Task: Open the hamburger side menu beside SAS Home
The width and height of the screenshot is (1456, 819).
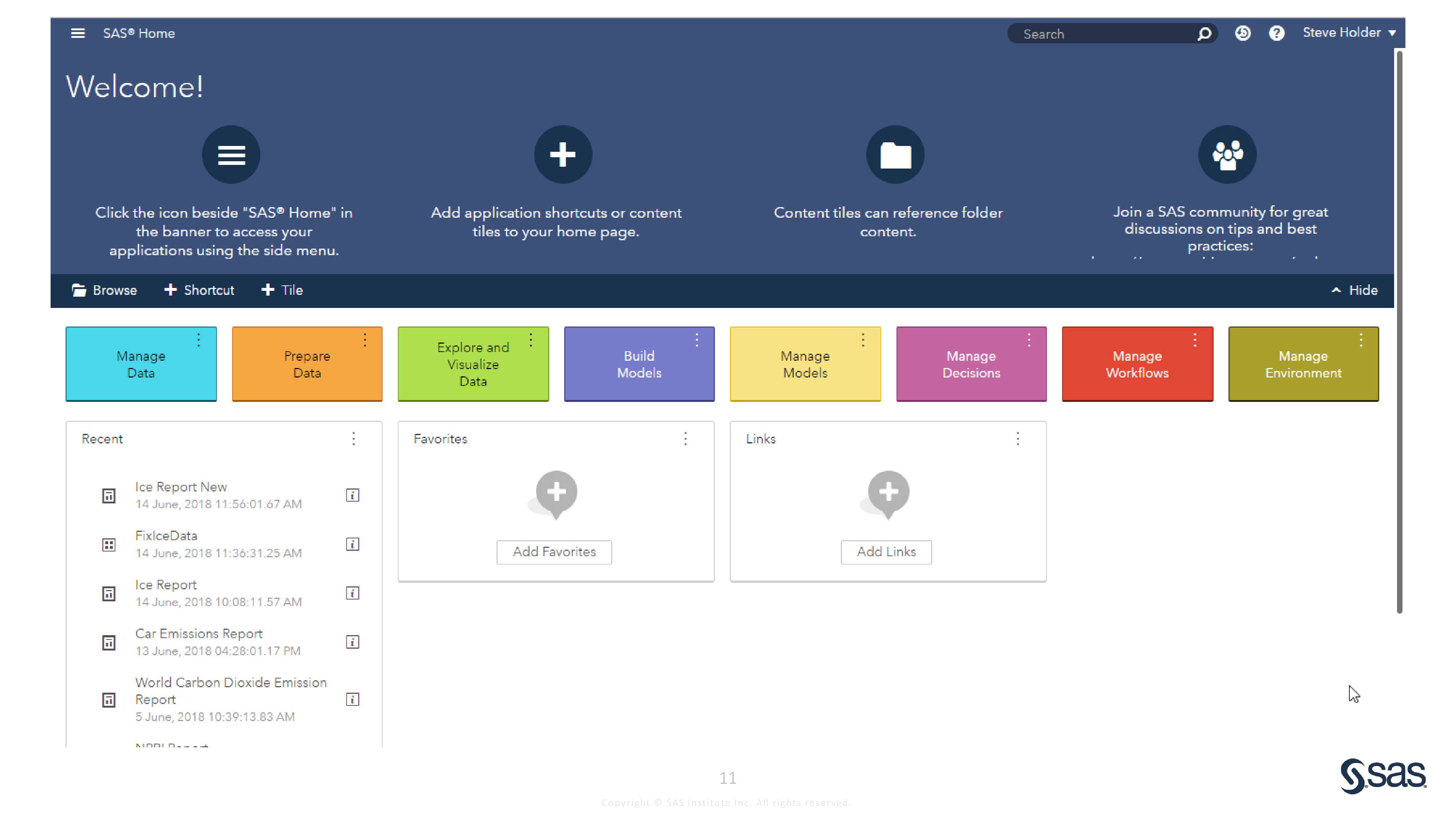Action: 78,33
